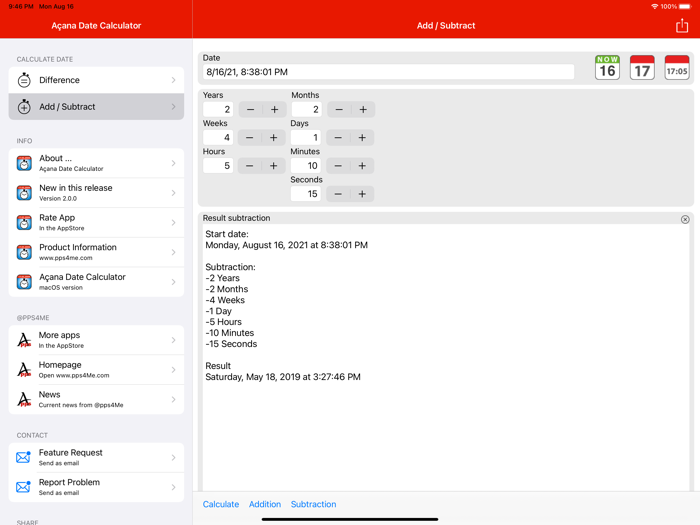Edit the Weeks value field 4
Image resolution: width=700 pixels, height=525 pixels.
click(x=218, y=138)
